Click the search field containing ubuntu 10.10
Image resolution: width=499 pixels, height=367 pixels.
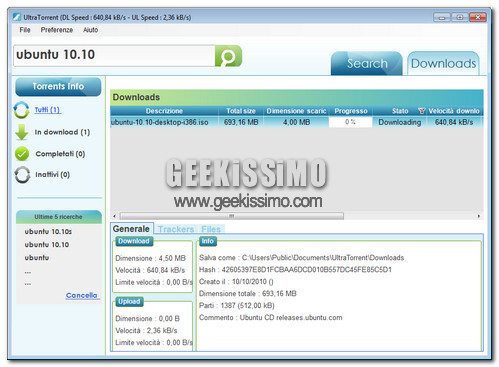(x=114, y=56)
